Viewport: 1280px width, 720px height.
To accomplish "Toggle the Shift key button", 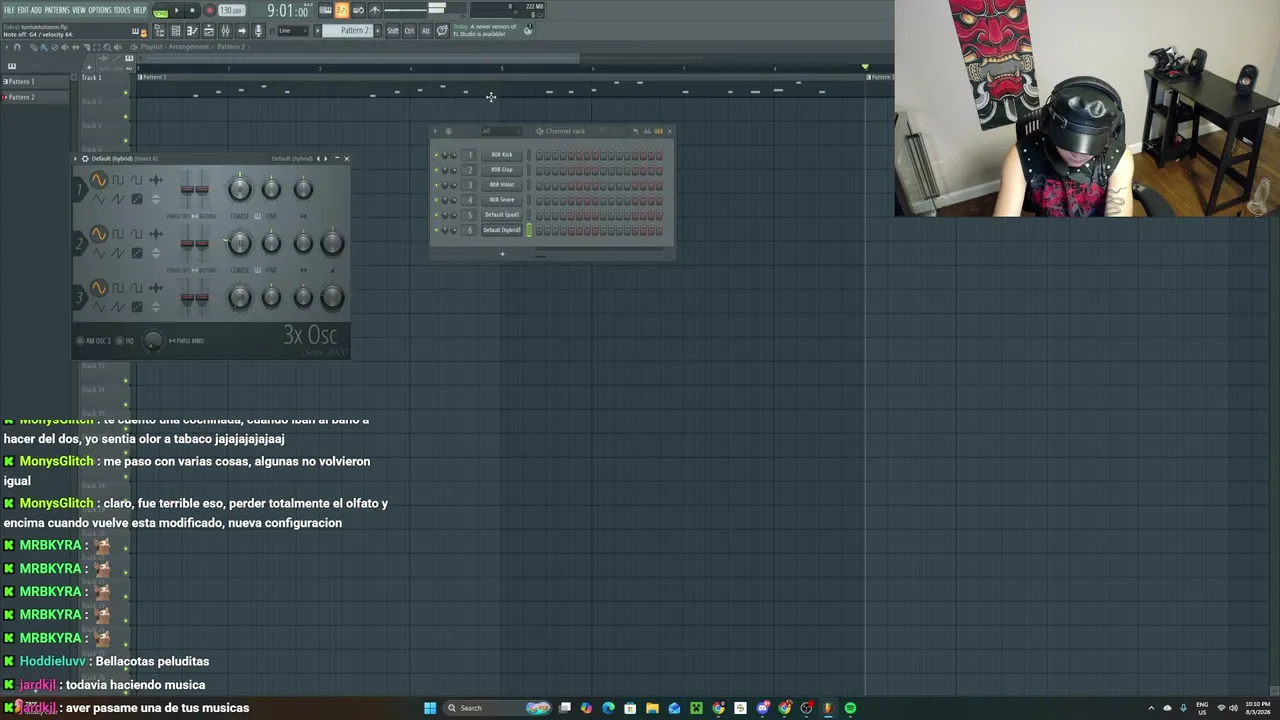I will coord(393,31).
